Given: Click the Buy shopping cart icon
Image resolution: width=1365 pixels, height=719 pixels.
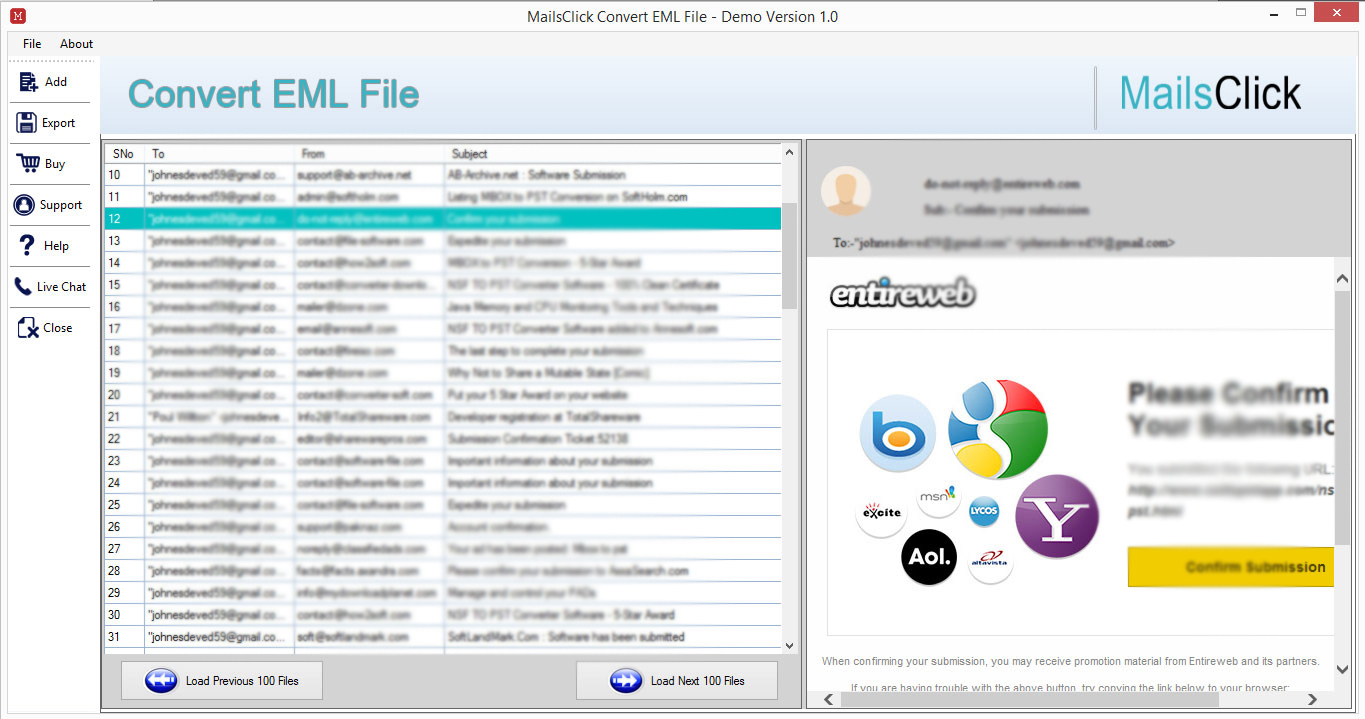Looking at the screenshot, I should (x=27, y=163).
